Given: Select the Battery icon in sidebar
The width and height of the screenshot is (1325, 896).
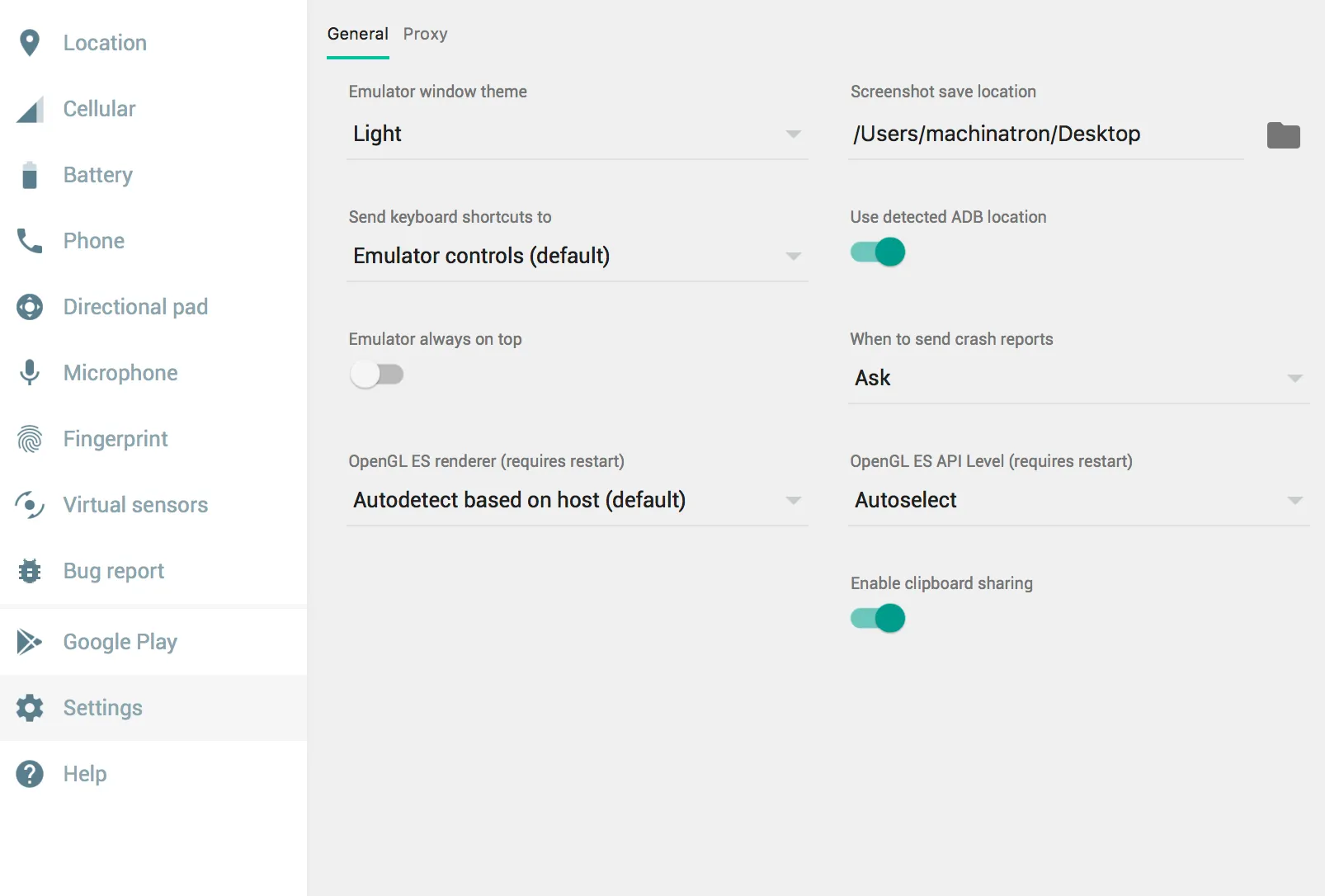Looking at the screenshot, I should coord(30,175).
